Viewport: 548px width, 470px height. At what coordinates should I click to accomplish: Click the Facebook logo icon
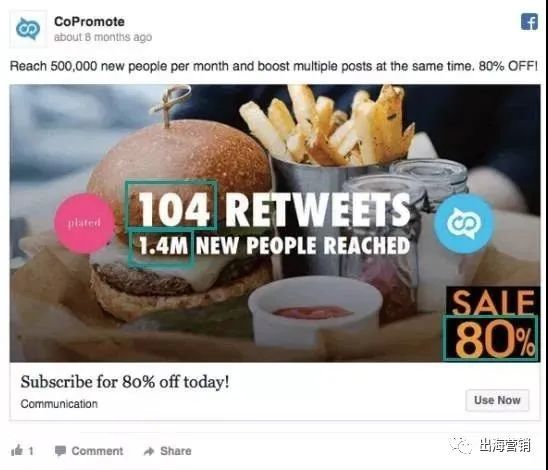click(529, 22)
